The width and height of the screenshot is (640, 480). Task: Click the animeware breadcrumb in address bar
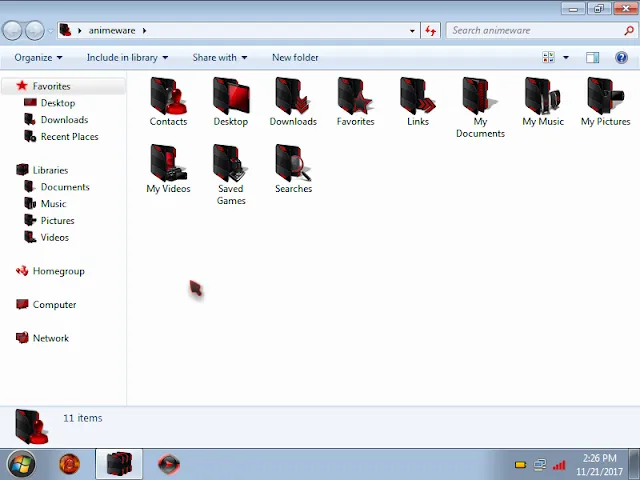[112, 31]
